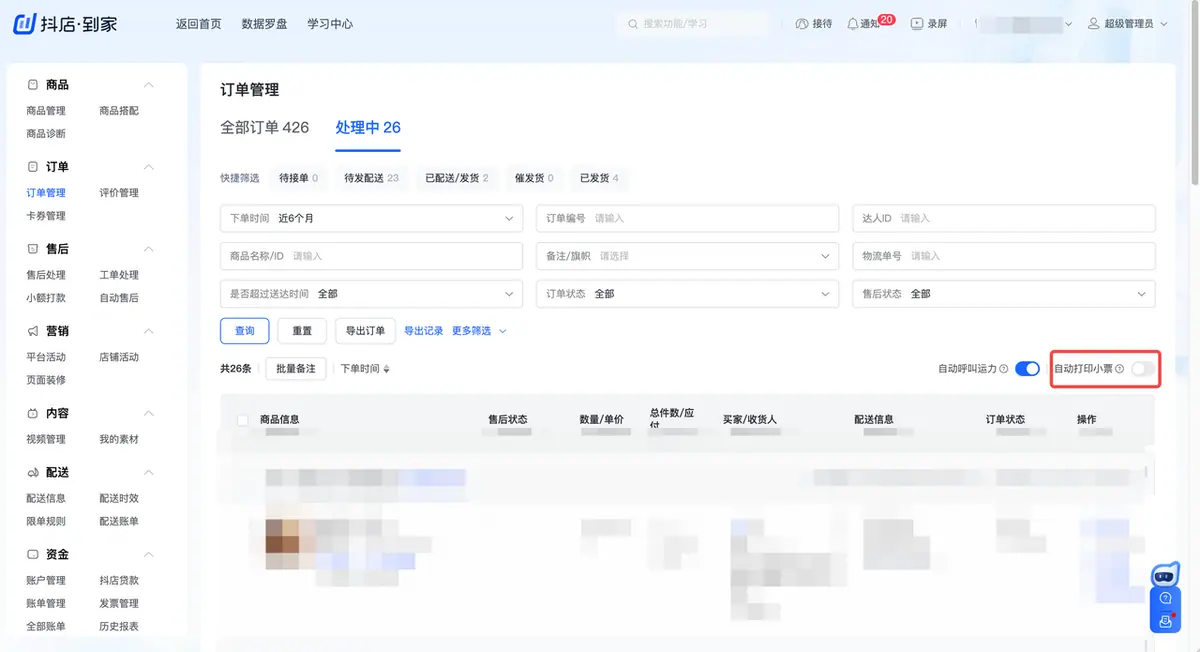Click the 抖店·到家 logo icon
Image resolution: width=1200 pixels, height=652 pixels.
coord(25,23)
